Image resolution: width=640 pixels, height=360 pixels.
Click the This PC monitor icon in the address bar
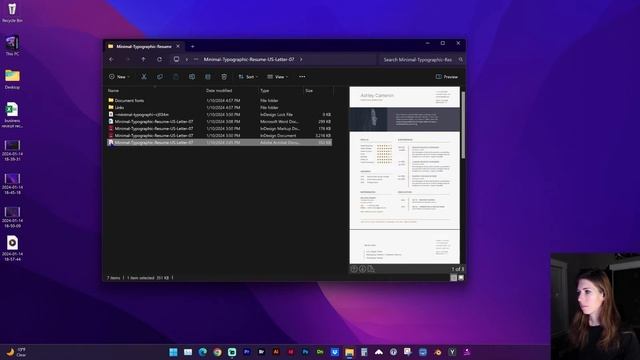tap(176, 60)
